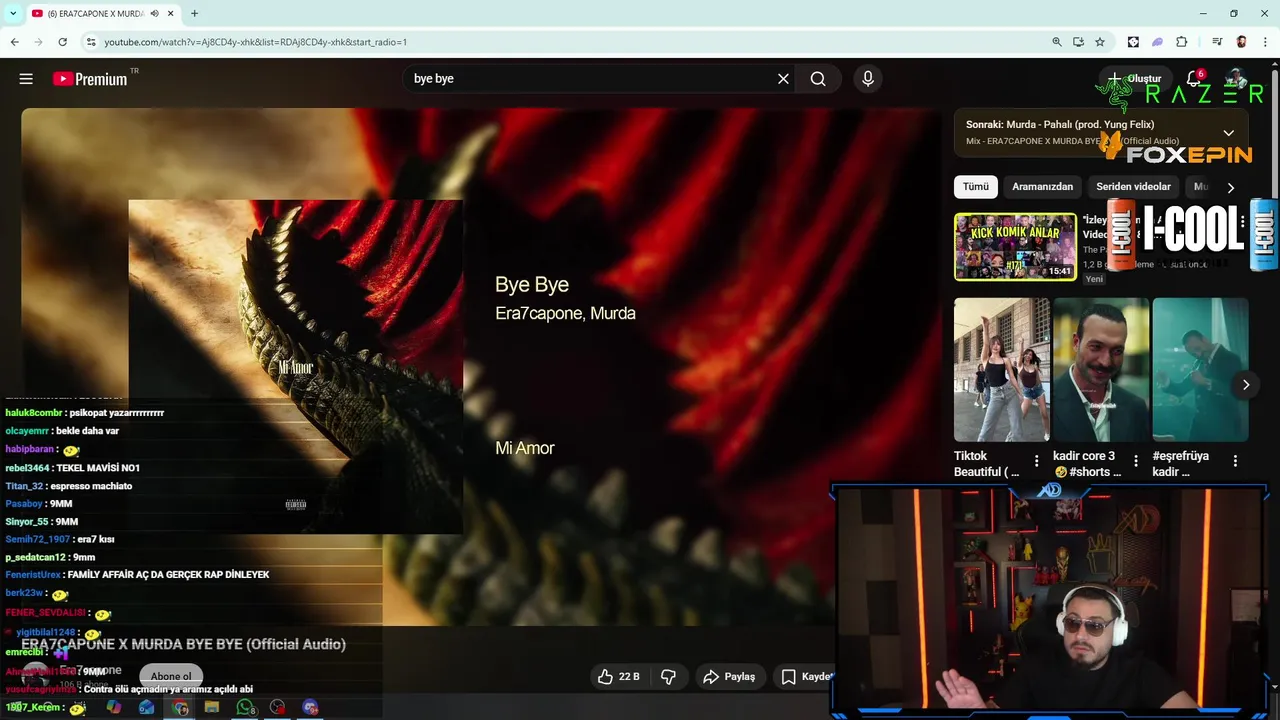The height and width of the screenshot is (720, 1280).
Task: Open the Chrome extensions puzzle icon
Action: pos(1182,42)
